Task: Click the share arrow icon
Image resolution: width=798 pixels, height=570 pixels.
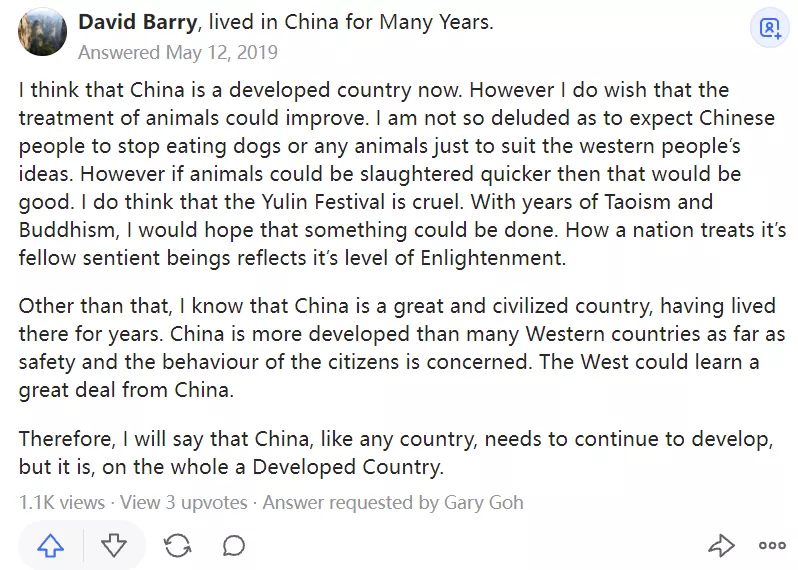Action: (x=720, y=545)
